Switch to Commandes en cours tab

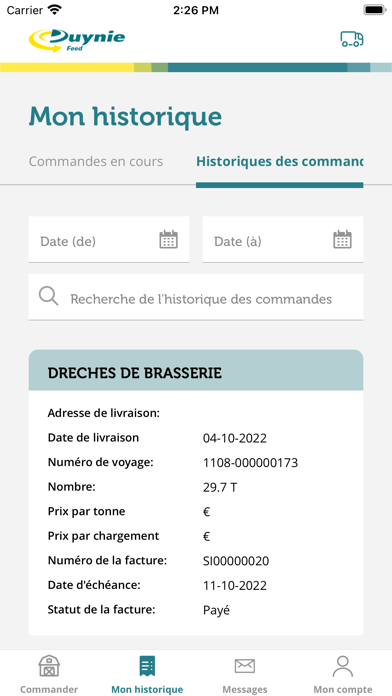coord(96,162)
